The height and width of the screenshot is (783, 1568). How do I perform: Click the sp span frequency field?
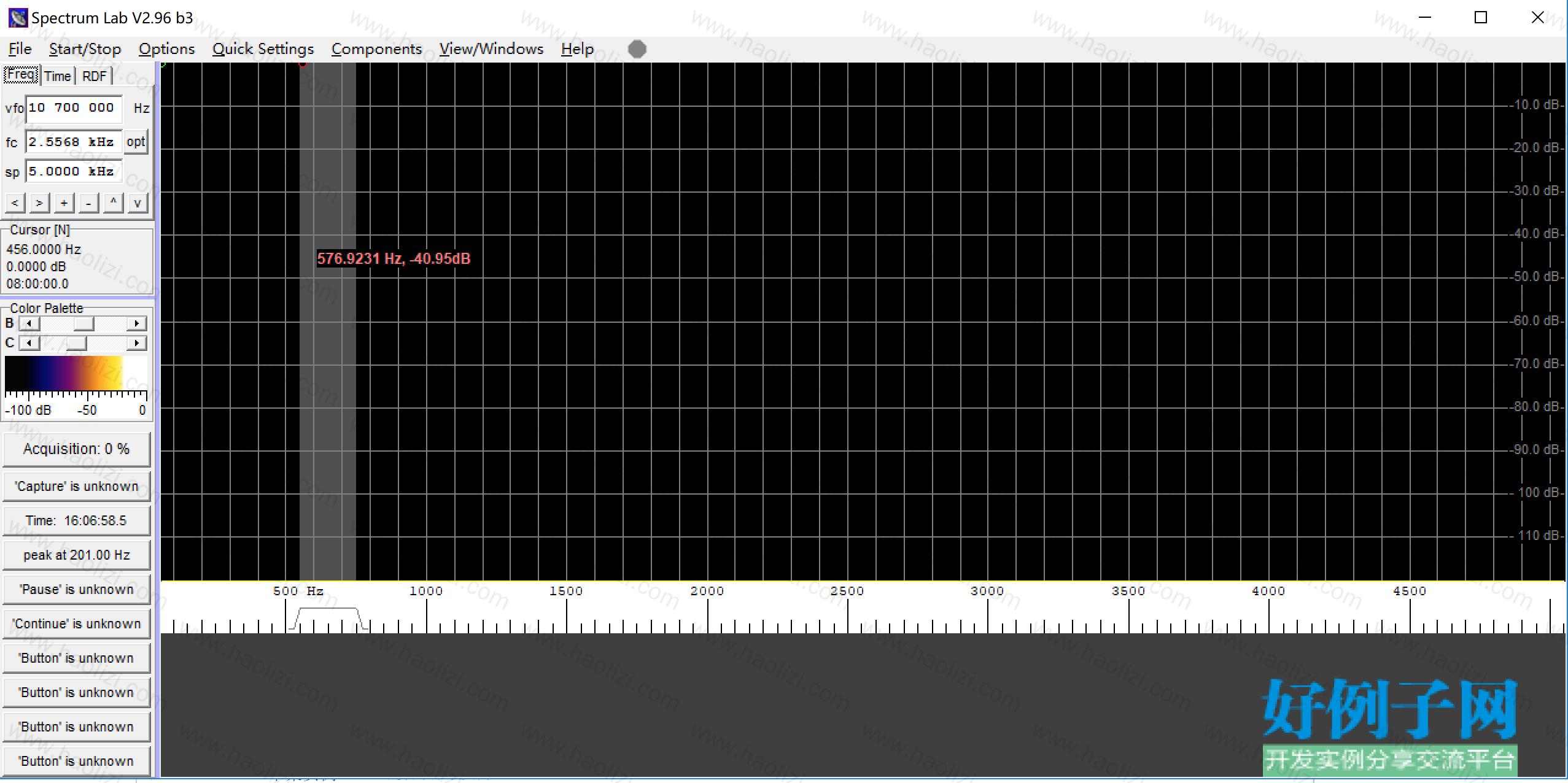coord(74,172)
